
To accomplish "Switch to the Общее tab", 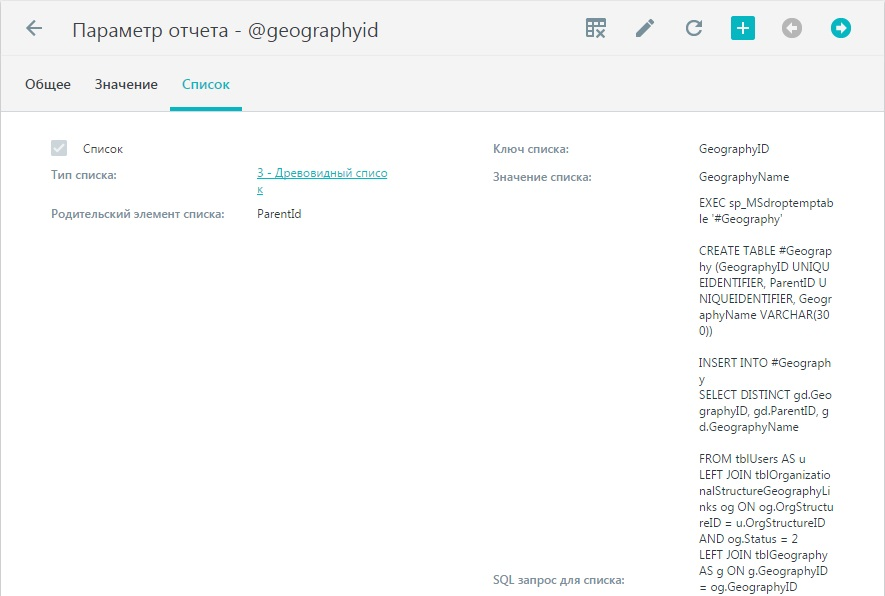I will pos(48,85).
